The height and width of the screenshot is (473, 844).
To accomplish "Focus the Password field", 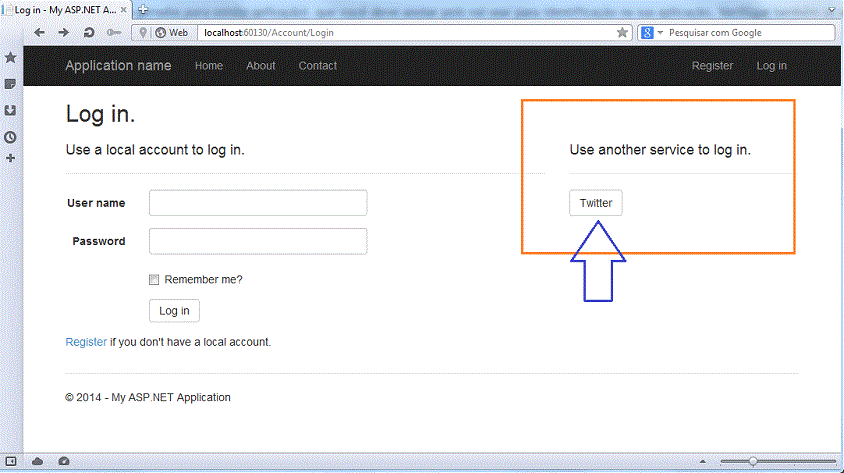I will point(258,241).
